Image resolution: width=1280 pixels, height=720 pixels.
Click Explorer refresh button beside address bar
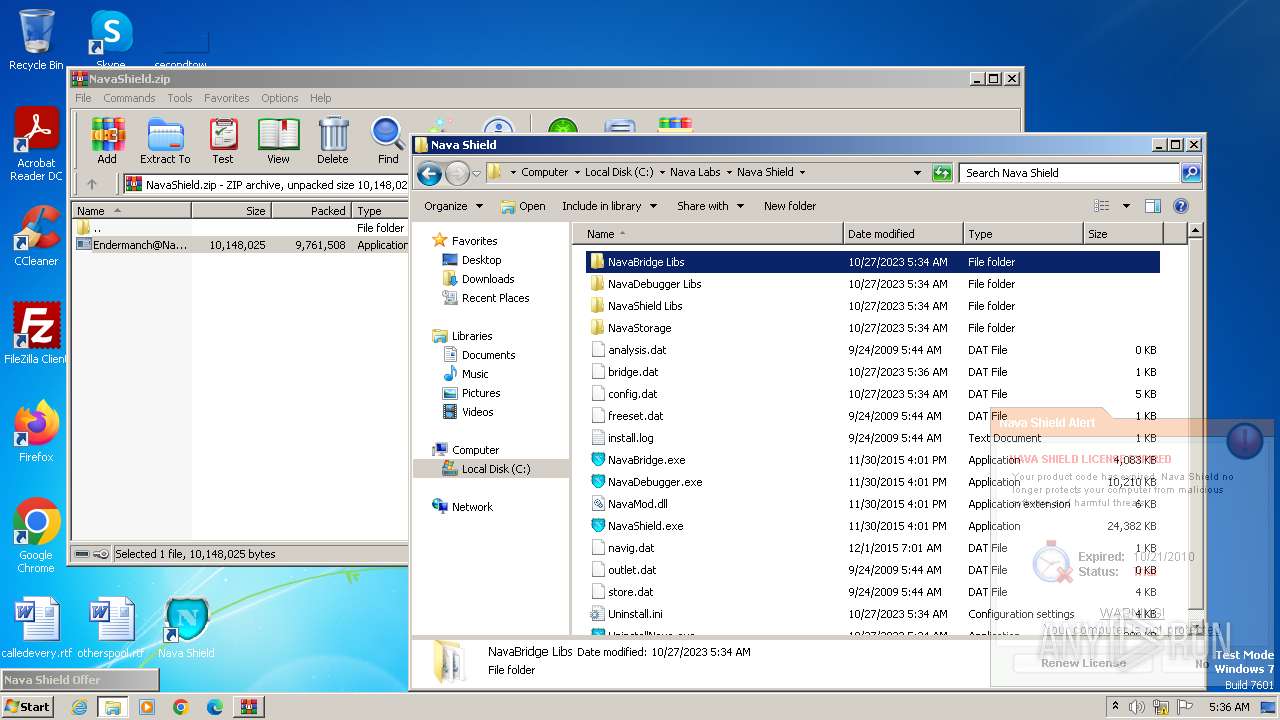(x=941, y=173)
